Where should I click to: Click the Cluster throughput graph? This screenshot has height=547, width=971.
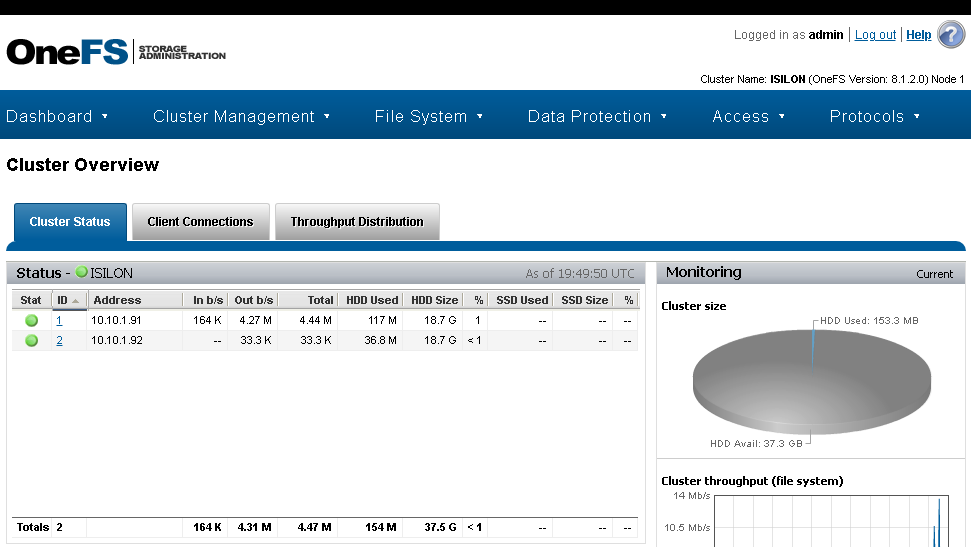click(831, 520)
